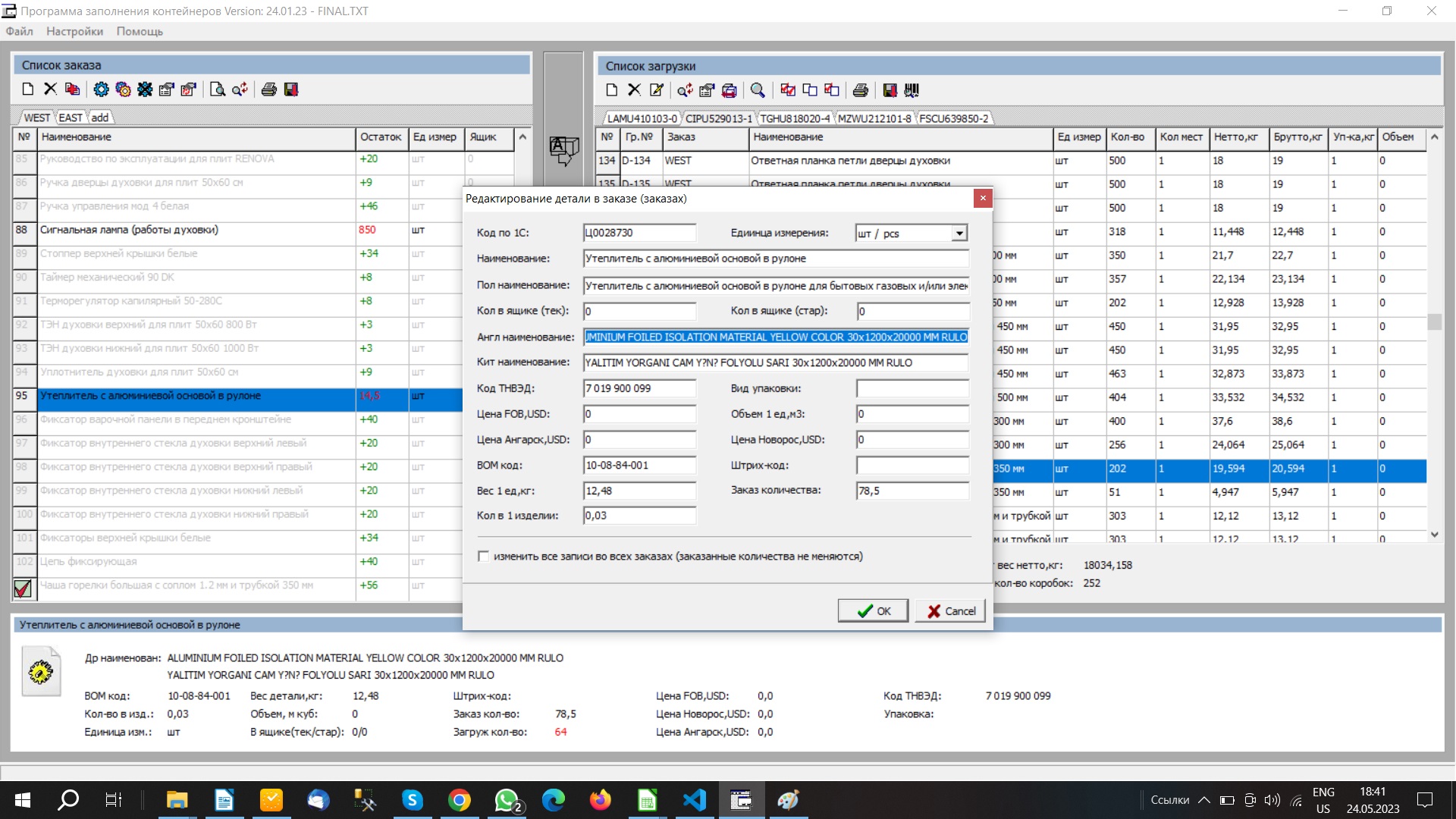
Task: Confirm the dialog with the OK button
Action: click(873, 610)
